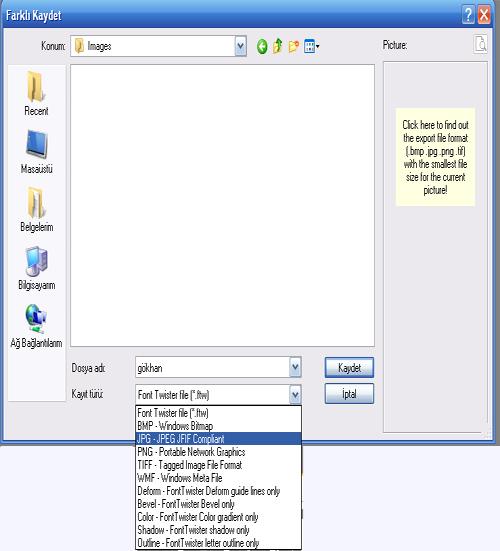Expand the Konum folder dropdown
This screenshot has height=551, width=500.
point(240,46)
